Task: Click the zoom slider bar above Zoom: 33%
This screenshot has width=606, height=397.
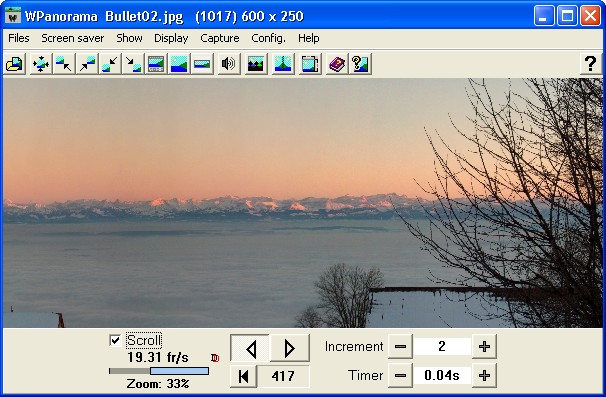Action: click(159, 371)
